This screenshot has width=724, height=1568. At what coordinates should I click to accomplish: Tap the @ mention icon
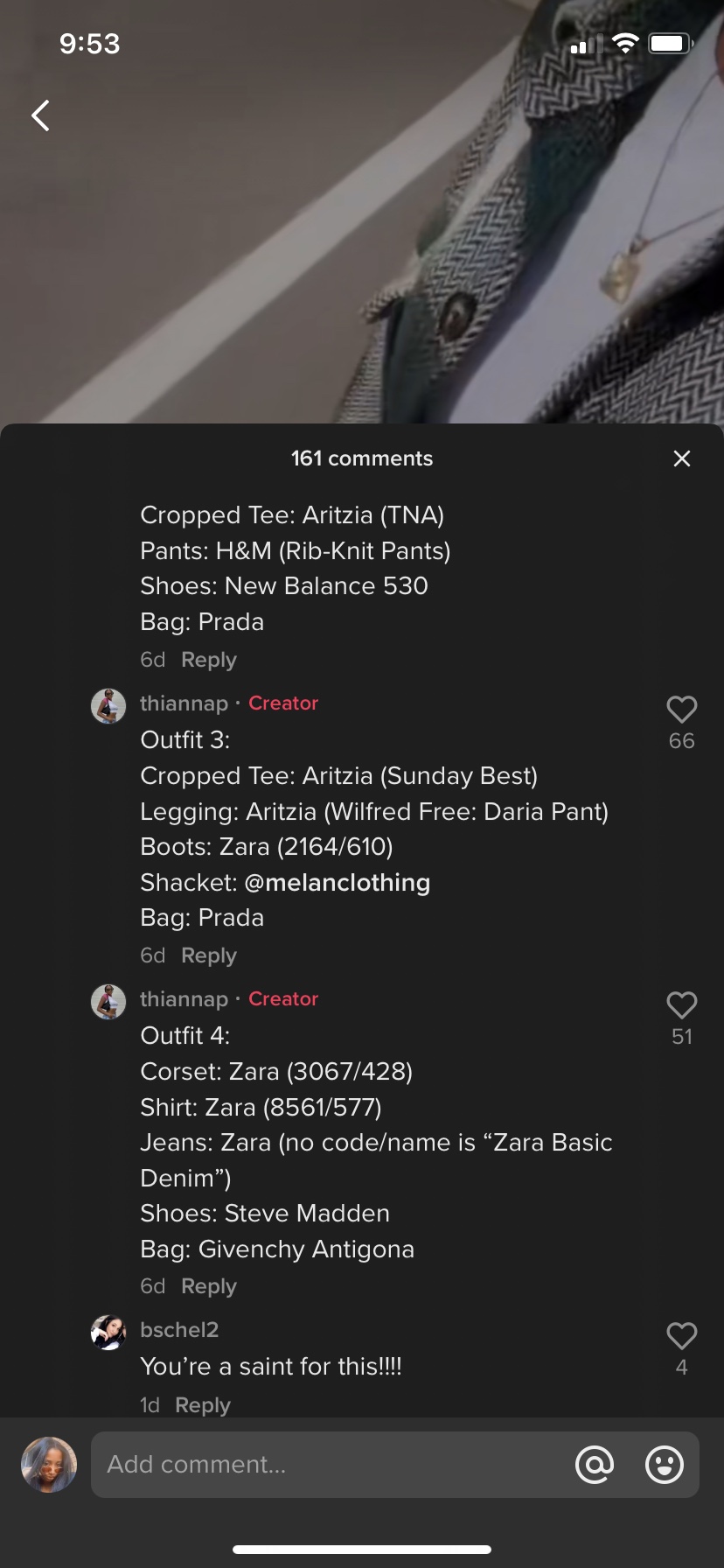click(595, 1465)
